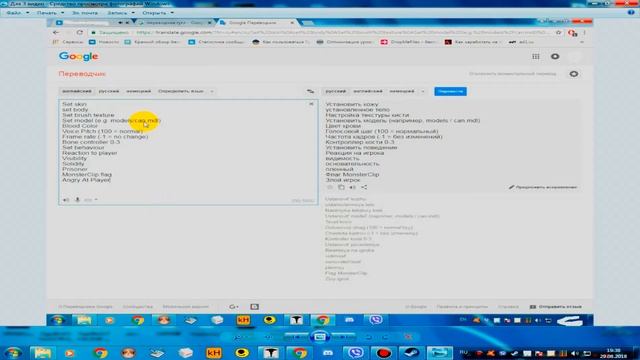Image resolution: width=640 pixels, height=360 pixels.
Task: Start the slideshow in Photo Viewer
Action: point(319,337)
